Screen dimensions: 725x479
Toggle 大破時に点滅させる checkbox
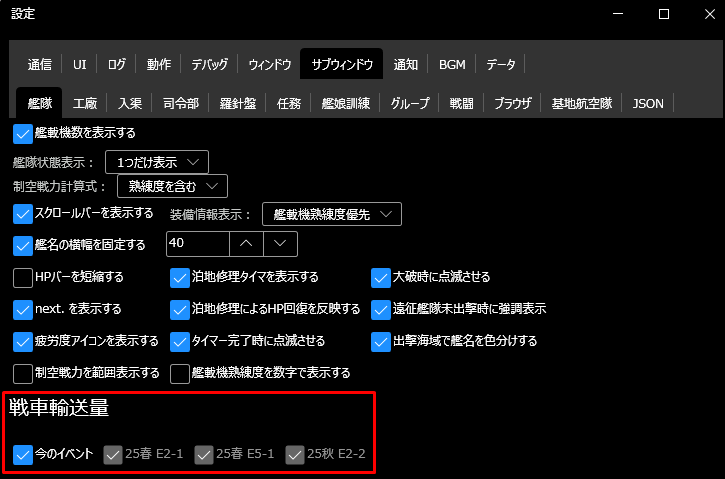click(381, 278)
